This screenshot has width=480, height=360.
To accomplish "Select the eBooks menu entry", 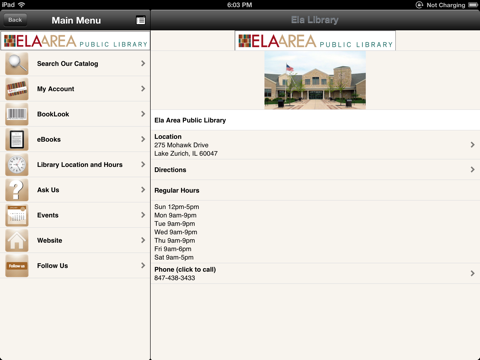I will (x=75, y=139).
